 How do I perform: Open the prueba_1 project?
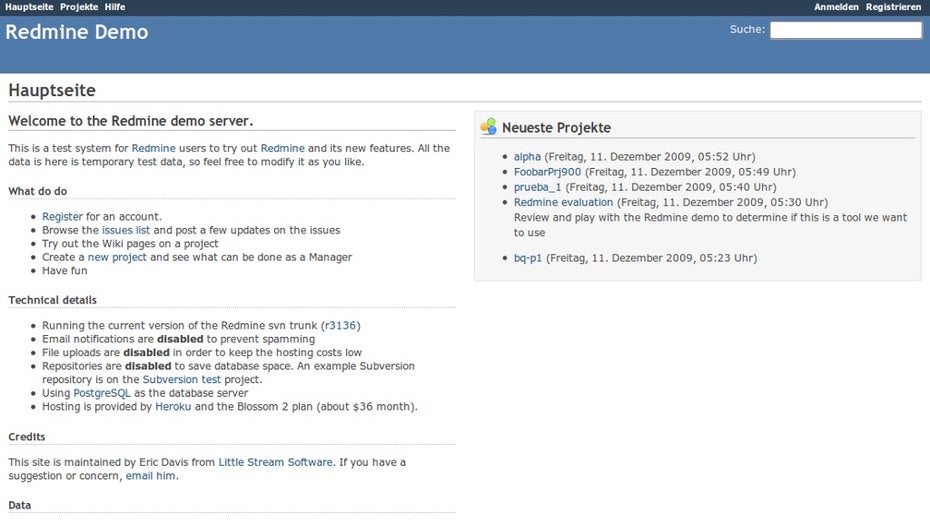pos(537,187)
